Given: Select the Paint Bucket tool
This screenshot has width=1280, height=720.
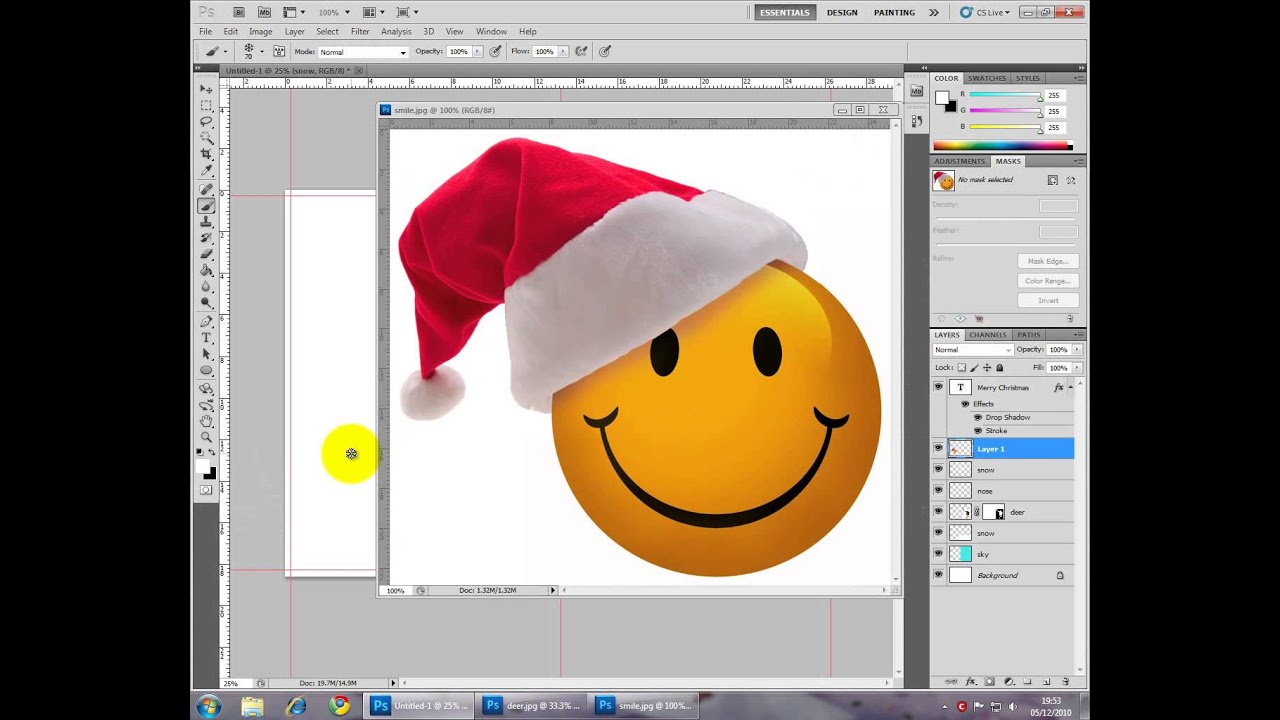Looking at the screenshot, I should click(x=207, y=270).
